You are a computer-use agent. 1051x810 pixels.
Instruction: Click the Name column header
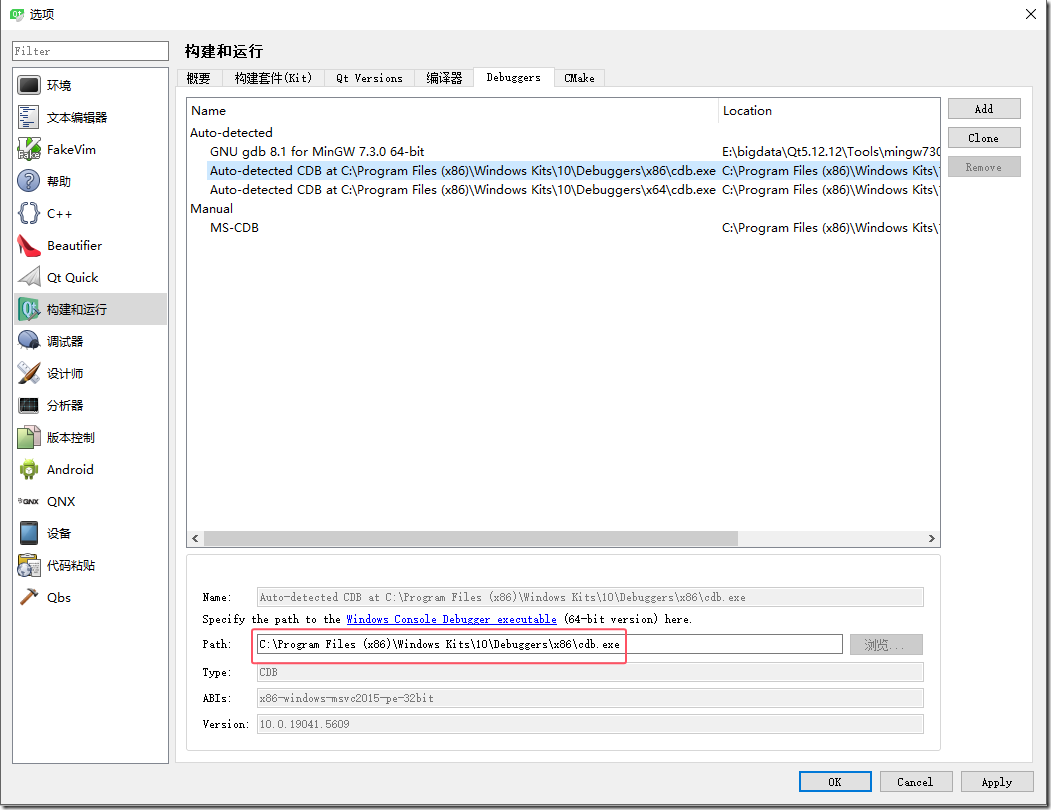(x=452, y=111)
